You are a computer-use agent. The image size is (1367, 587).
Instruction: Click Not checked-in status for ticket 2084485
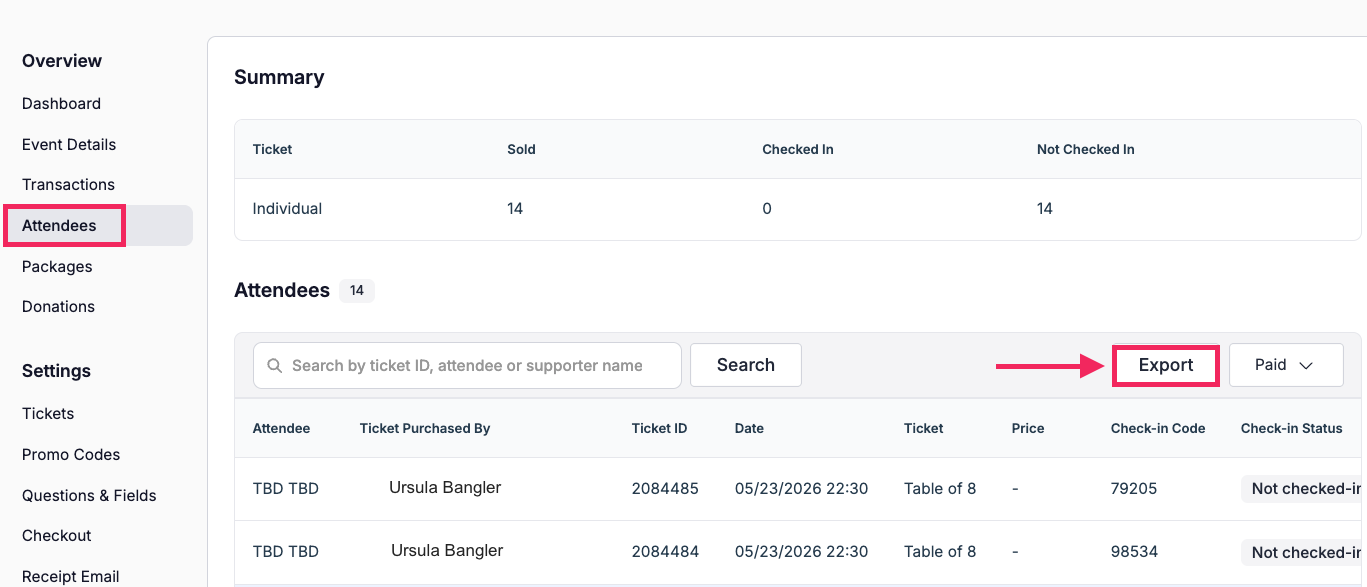point(1304,489)
